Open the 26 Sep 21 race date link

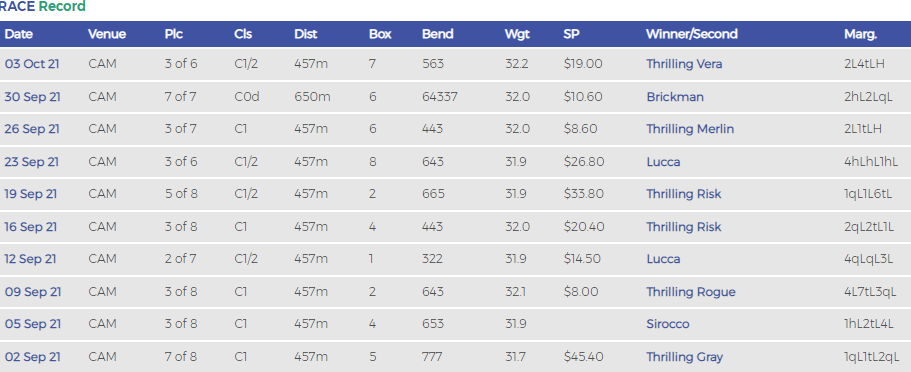31,129
